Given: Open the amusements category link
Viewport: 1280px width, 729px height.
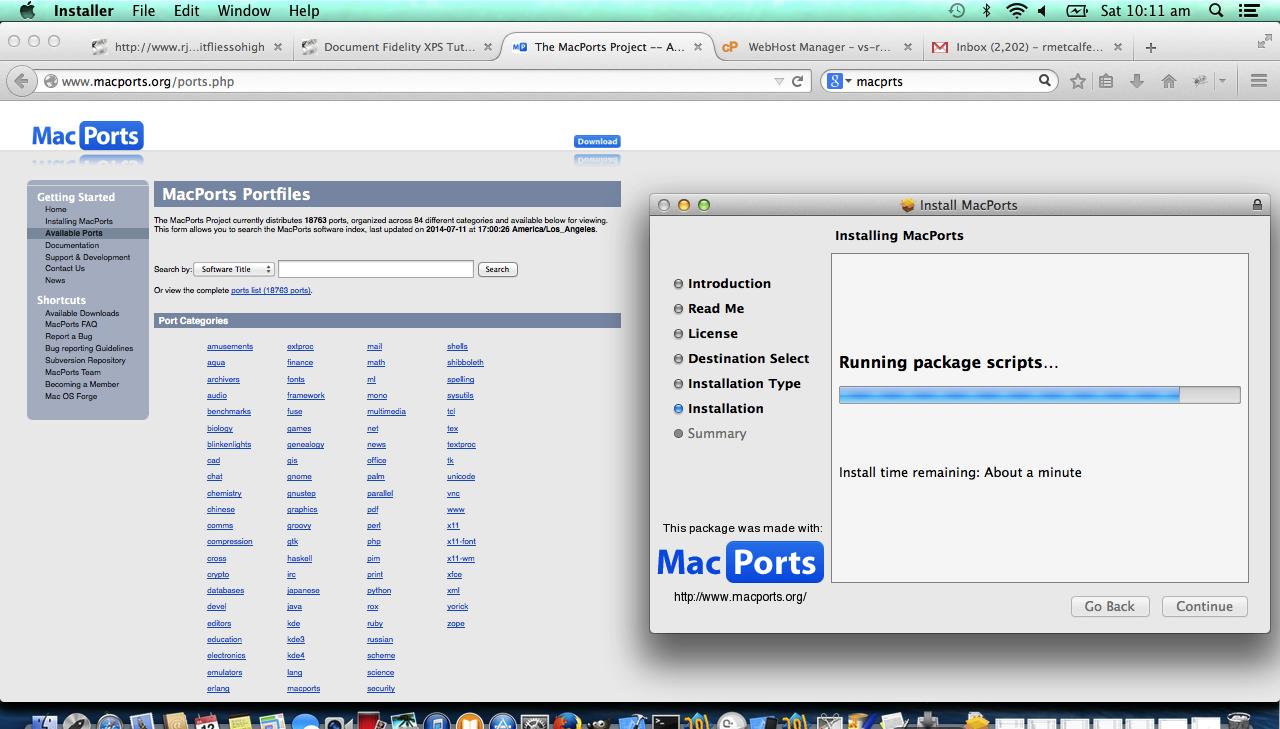Looking at the screenshot, I should pyautogui.click(x=230, y=347).
